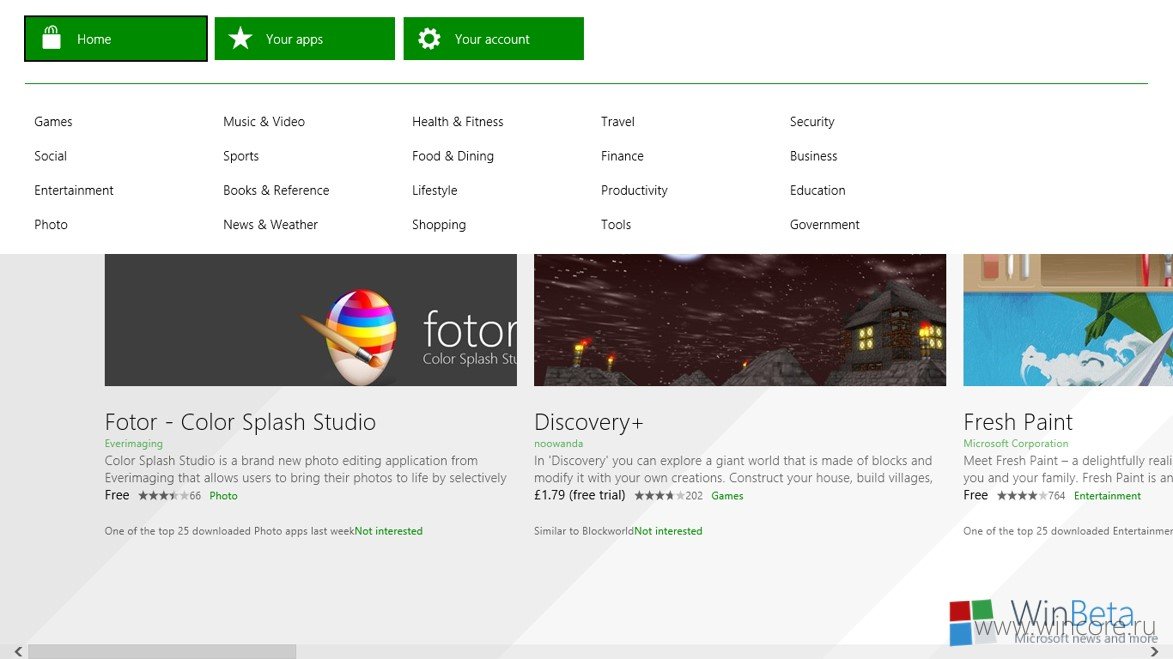
Task: Click the Fotor 'Free' price
Action: 117,495
